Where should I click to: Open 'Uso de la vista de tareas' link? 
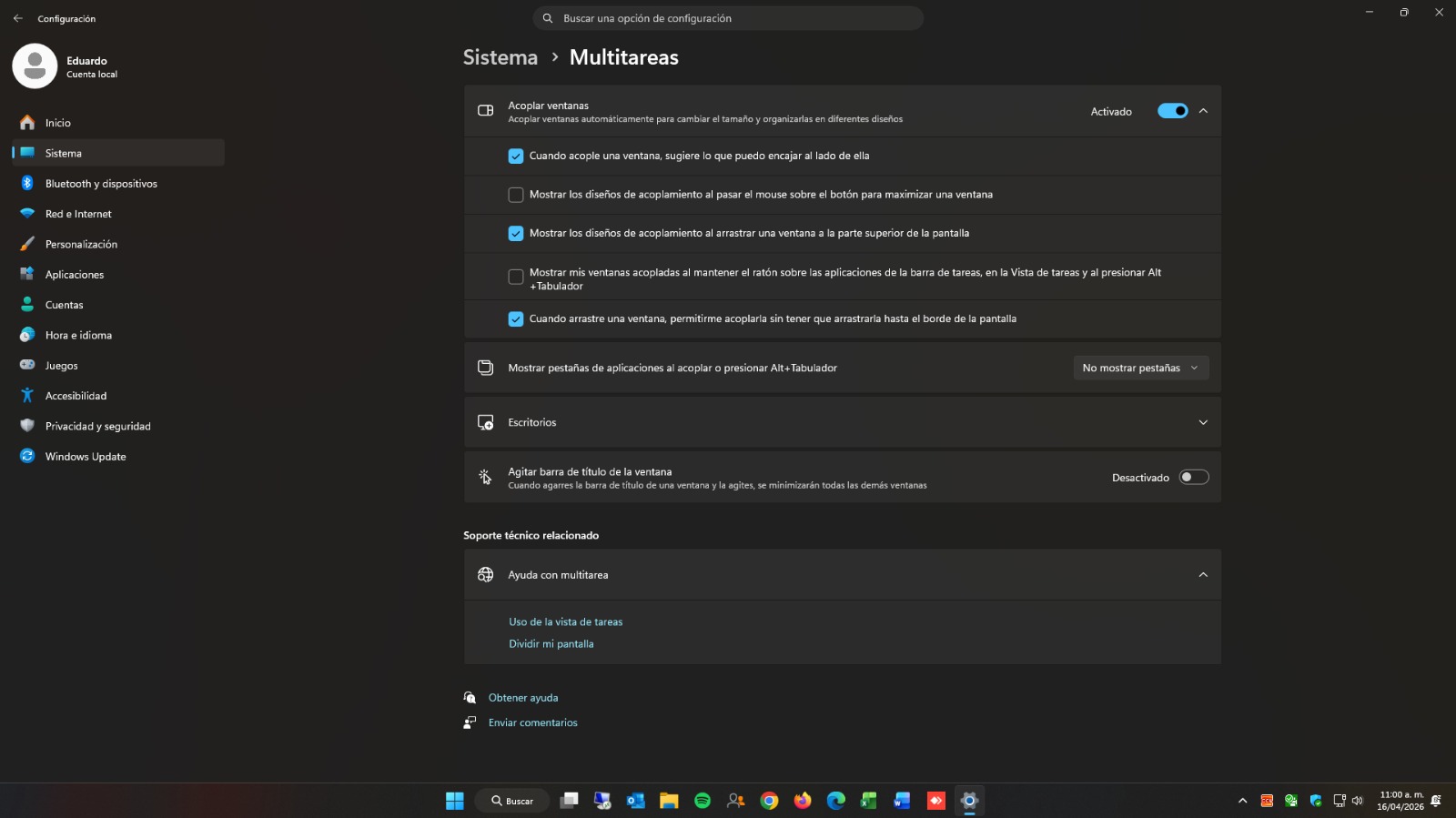pyautogui.click(x=566, y=622)
